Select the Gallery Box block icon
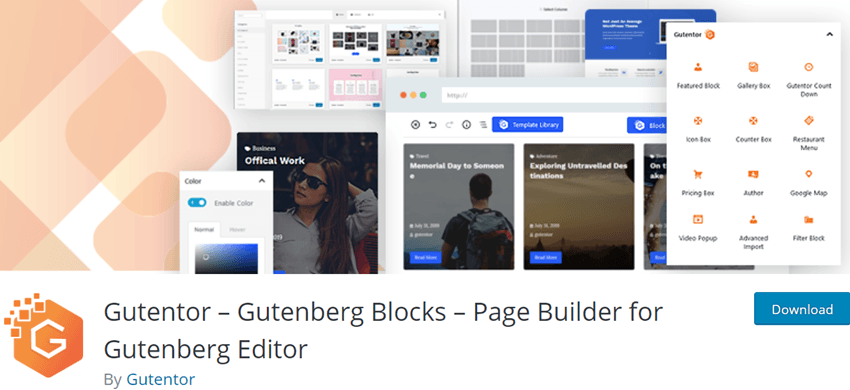This screenshot has height=390, width=850. [753, 67]
